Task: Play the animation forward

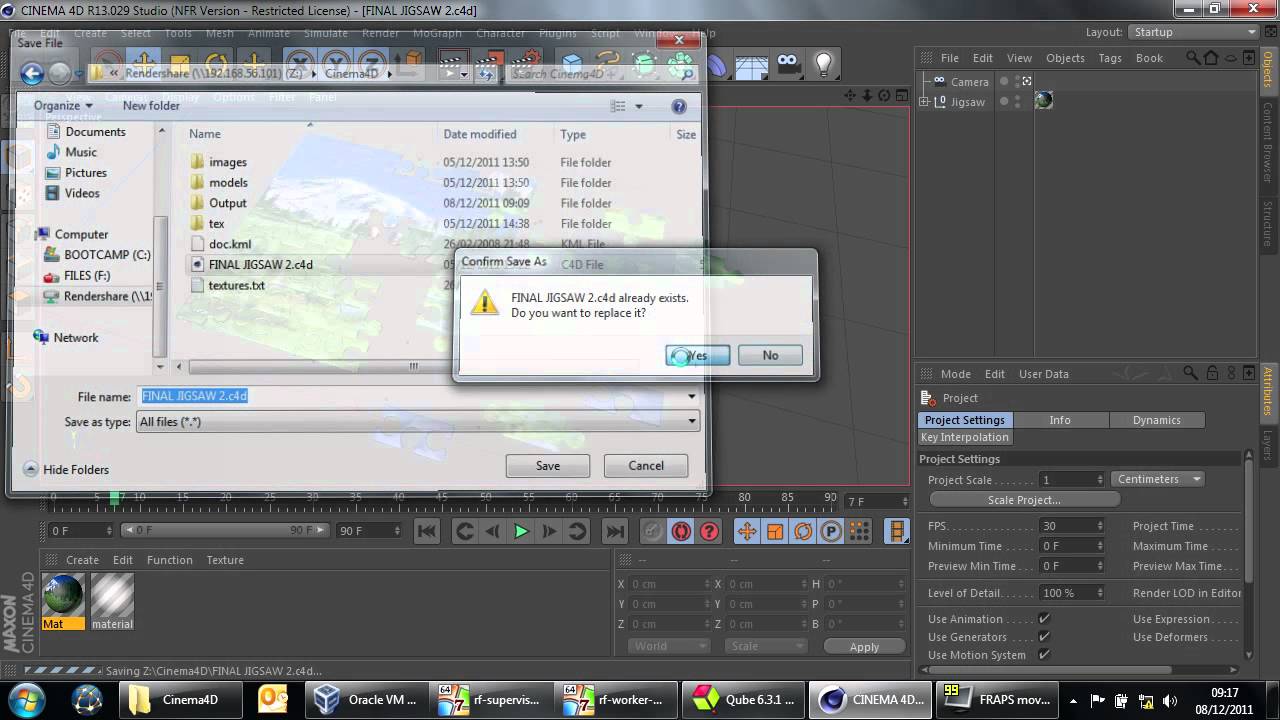Action: [521, 532]
